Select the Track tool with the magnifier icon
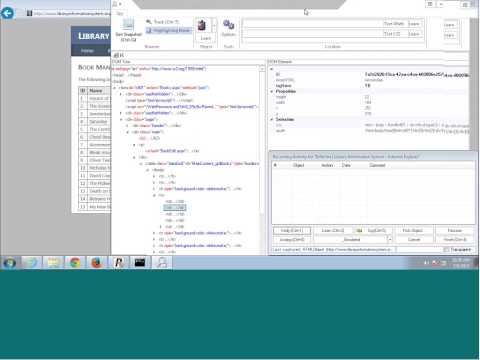Image resolution: width=480 pixels, height=360 pixels. tap(163, 22)
